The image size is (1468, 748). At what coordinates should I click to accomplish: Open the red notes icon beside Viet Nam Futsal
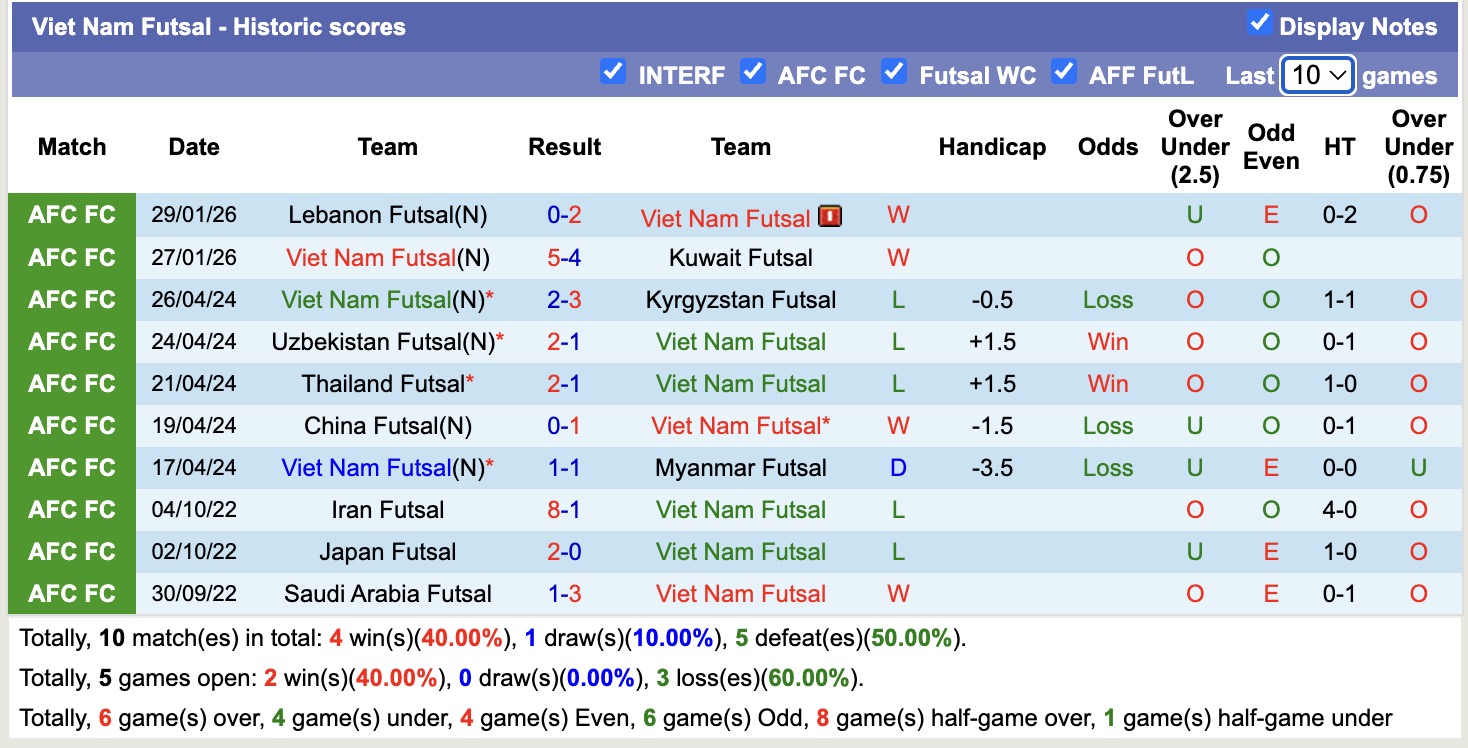(831, 216)
